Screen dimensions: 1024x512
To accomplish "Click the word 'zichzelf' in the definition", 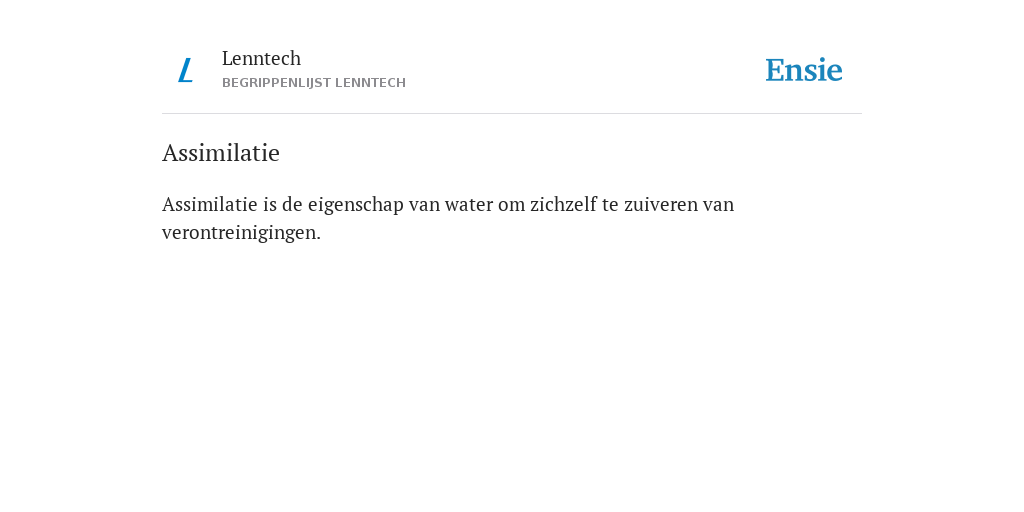I will 563,204.
